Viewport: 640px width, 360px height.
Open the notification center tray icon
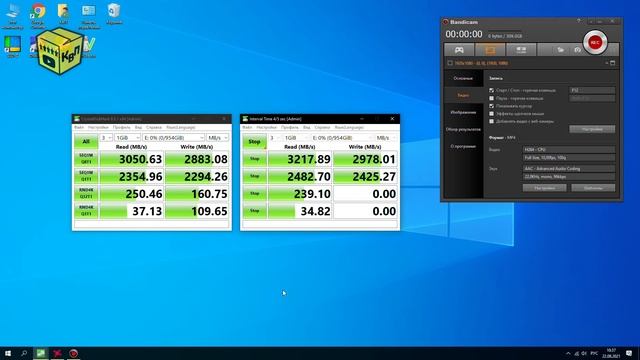click(629, 353)
